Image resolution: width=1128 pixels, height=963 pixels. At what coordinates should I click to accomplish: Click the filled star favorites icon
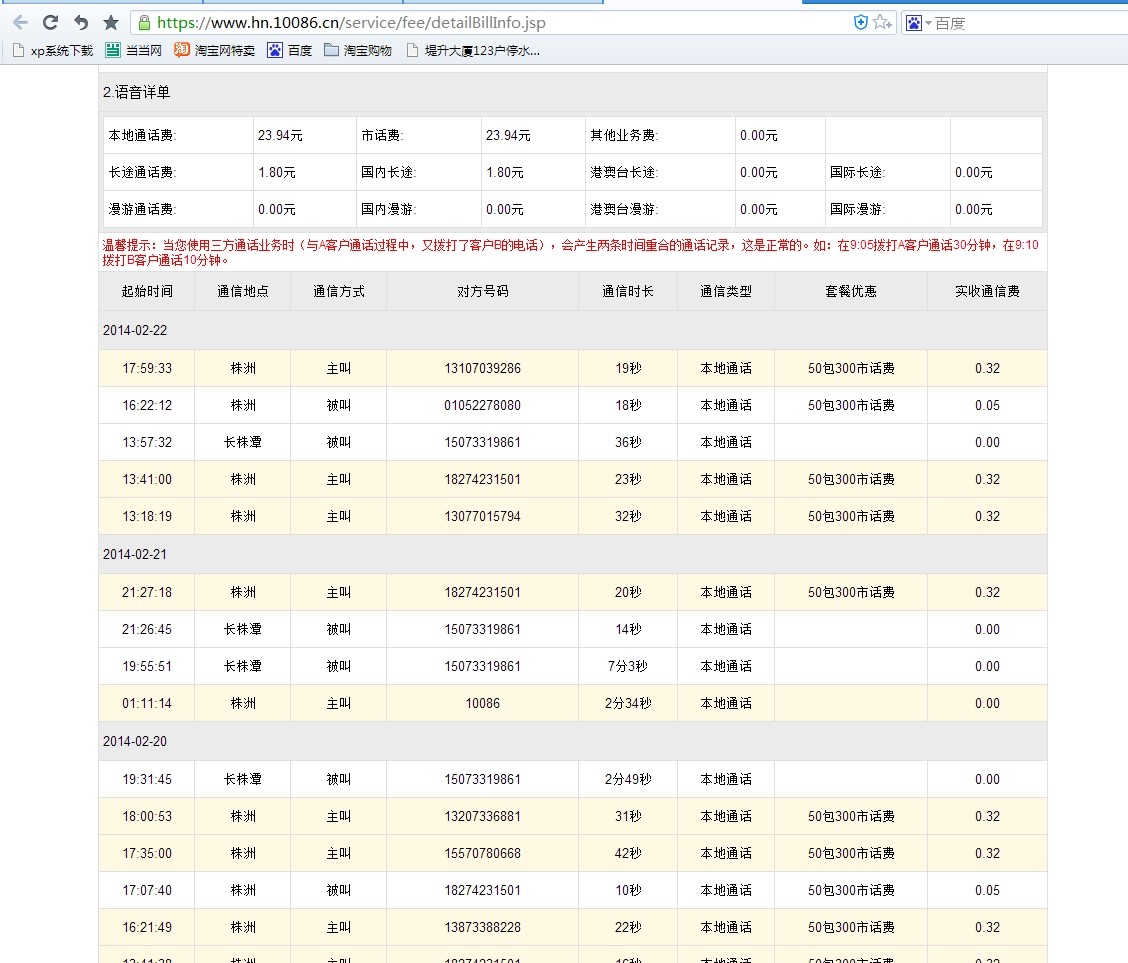[x=111, y=22]
